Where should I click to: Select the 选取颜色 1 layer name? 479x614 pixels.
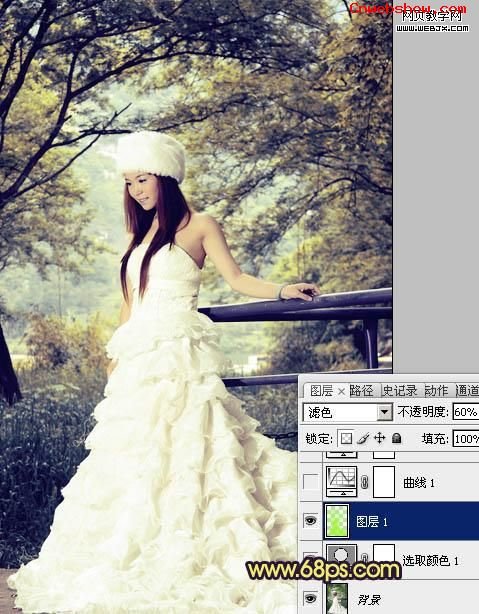click(430, 561)
